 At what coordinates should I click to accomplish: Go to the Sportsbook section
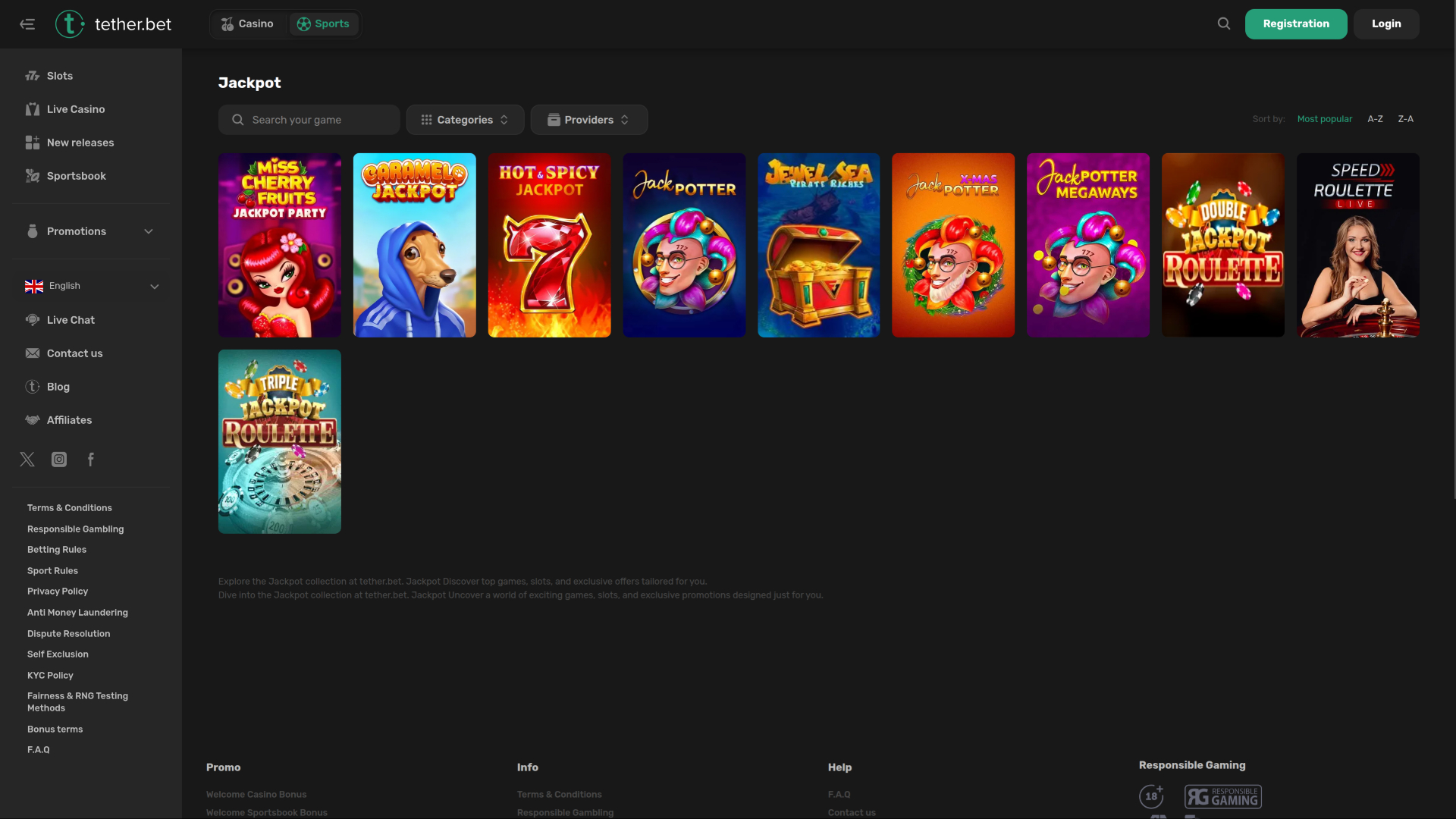tap(76, 175)
